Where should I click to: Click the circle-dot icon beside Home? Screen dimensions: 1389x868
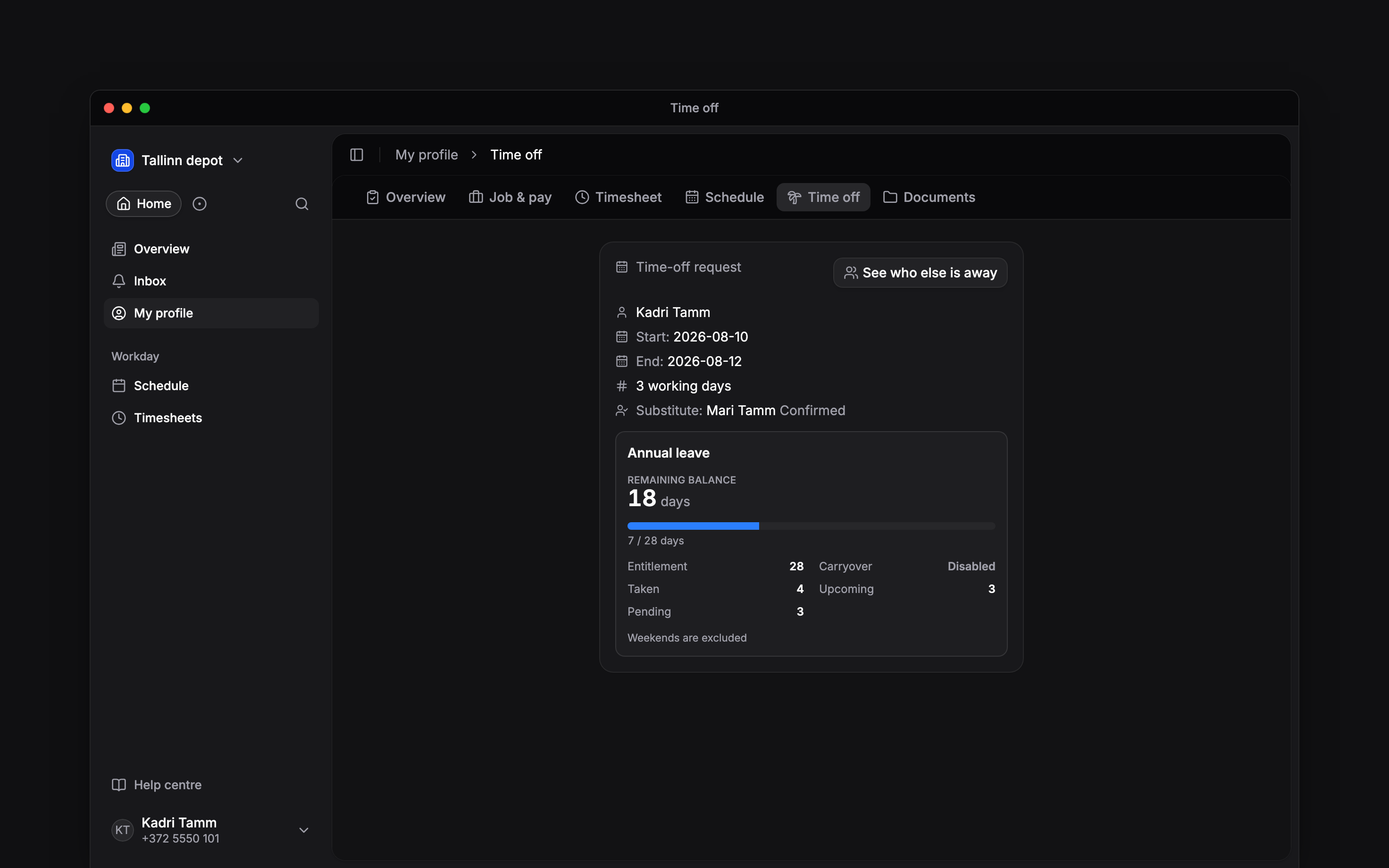[199, 204]
